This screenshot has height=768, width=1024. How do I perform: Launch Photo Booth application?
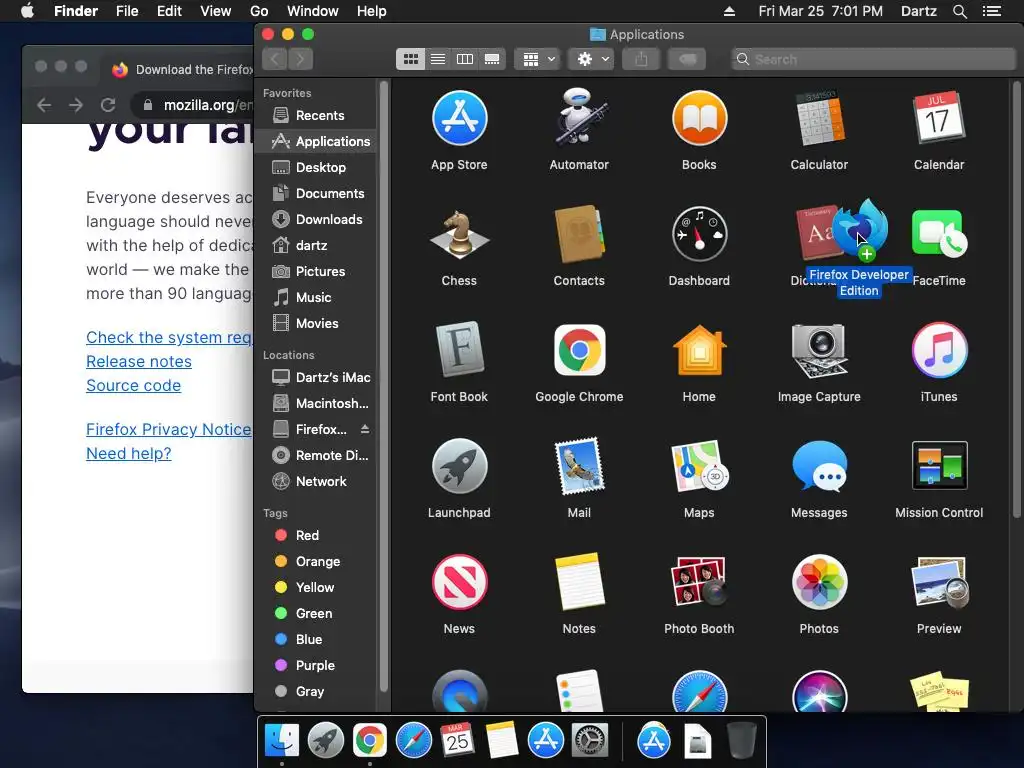tap(699, 583)
